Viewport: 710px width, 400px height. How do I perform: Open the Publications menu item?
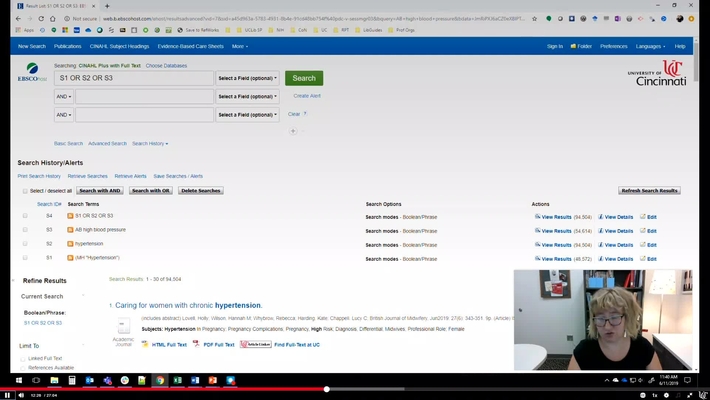[68, 46]
